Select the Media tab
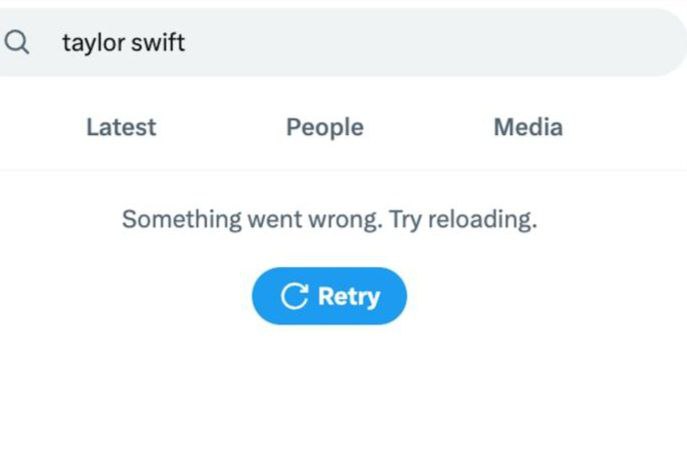Viewport: 687px width, 456px height. 528,127
